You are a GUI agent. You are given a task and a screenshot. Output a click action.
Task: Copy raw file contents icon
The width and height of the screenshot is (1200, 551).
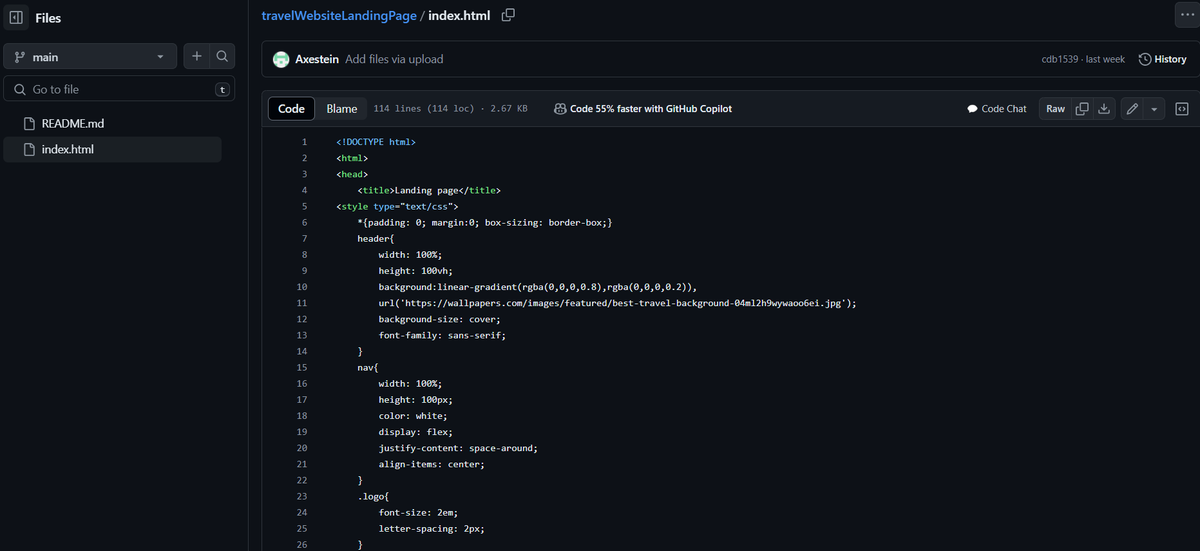coord(1082,108)
